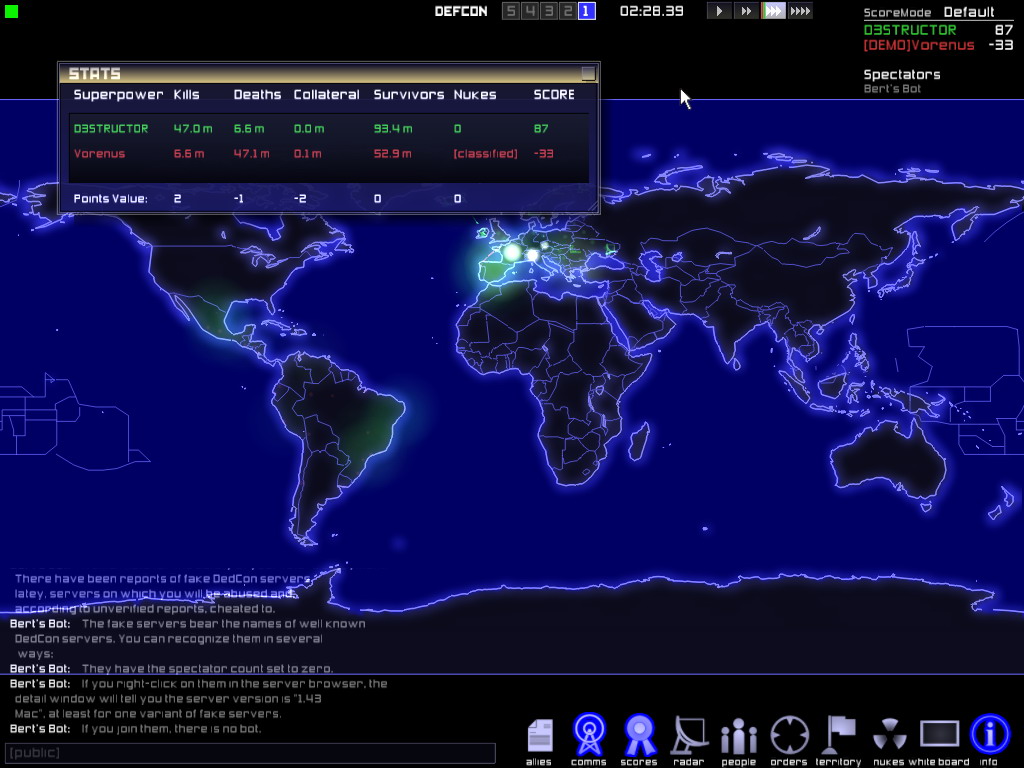The image size is (1024, 768).
Task: Click chat message "If you join them, there is no bot."
Action: 171,729
